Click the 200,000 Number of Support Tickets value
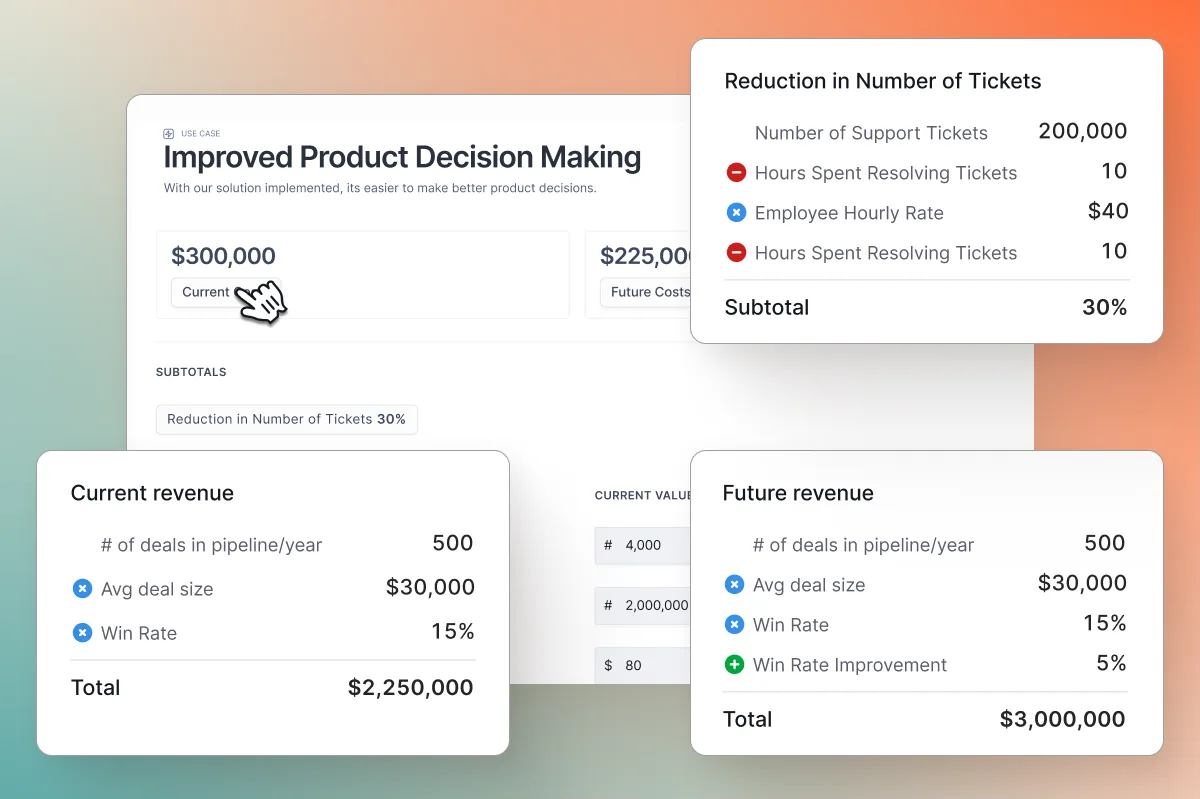This screenshot has height=799, width=1200. click(1082, 131)
